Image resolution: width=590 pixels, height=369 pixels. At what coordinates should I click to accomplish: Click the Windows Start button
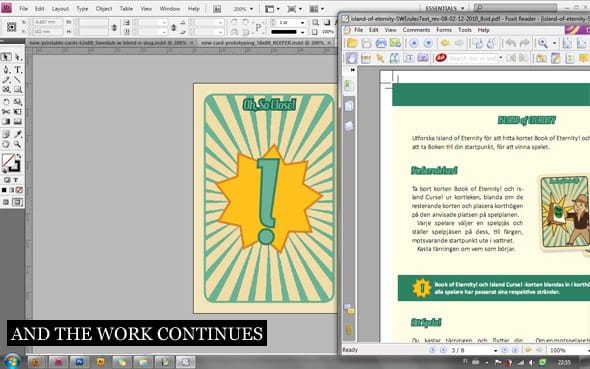12,361
